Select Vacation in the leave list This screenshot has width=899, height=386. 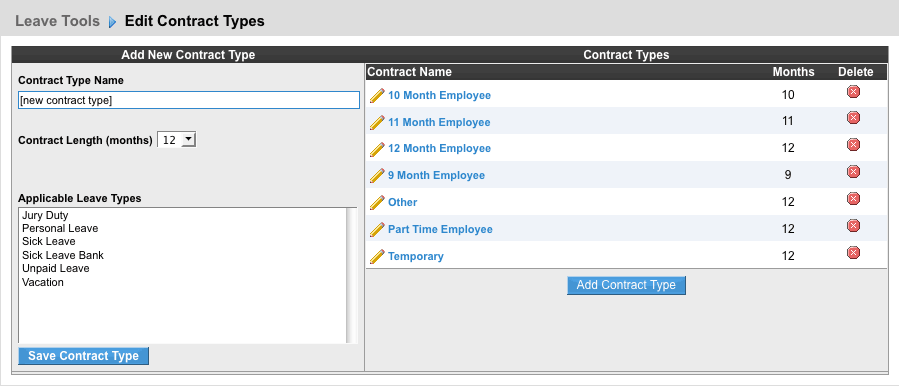pyautogui.click(x=43, y=282)
